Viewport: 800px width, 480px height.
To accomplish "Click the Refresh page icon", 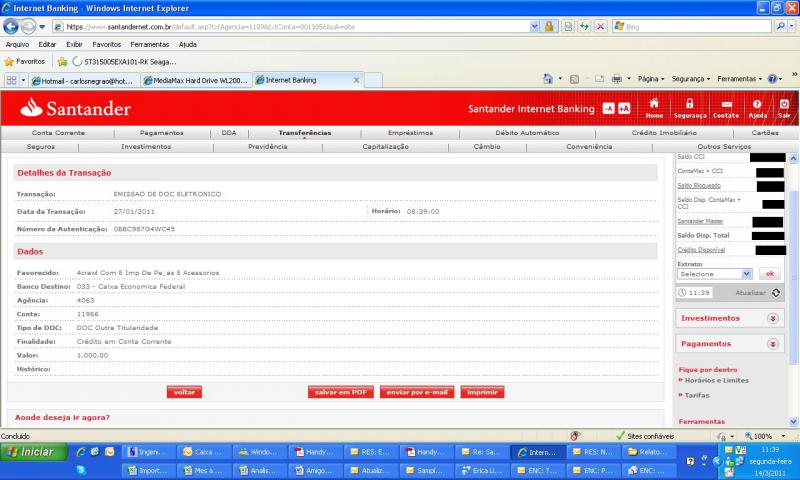I will click(584, 27).
